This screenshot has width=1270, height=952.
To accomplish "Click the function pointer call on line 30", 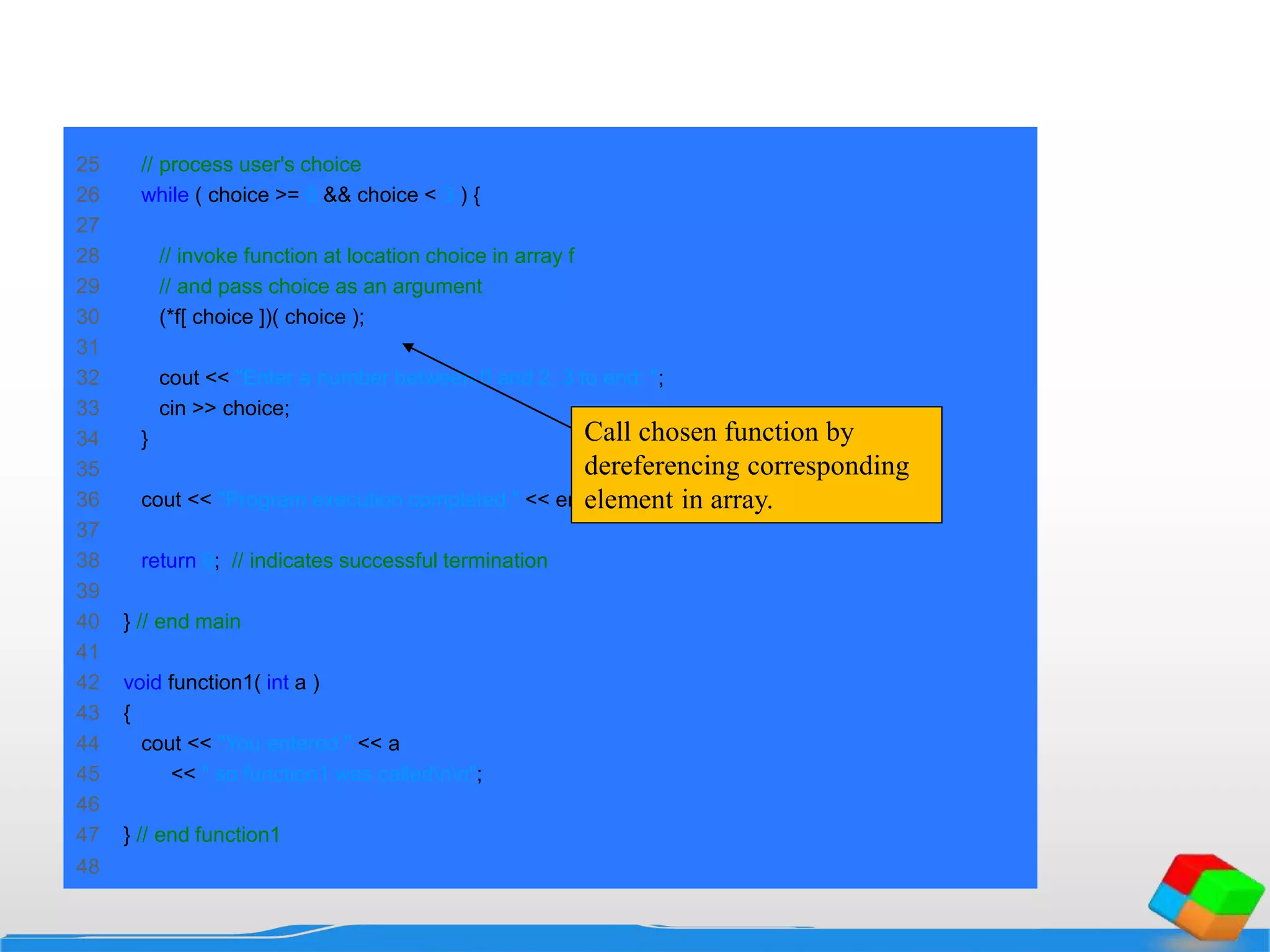I will pos(261,317).
